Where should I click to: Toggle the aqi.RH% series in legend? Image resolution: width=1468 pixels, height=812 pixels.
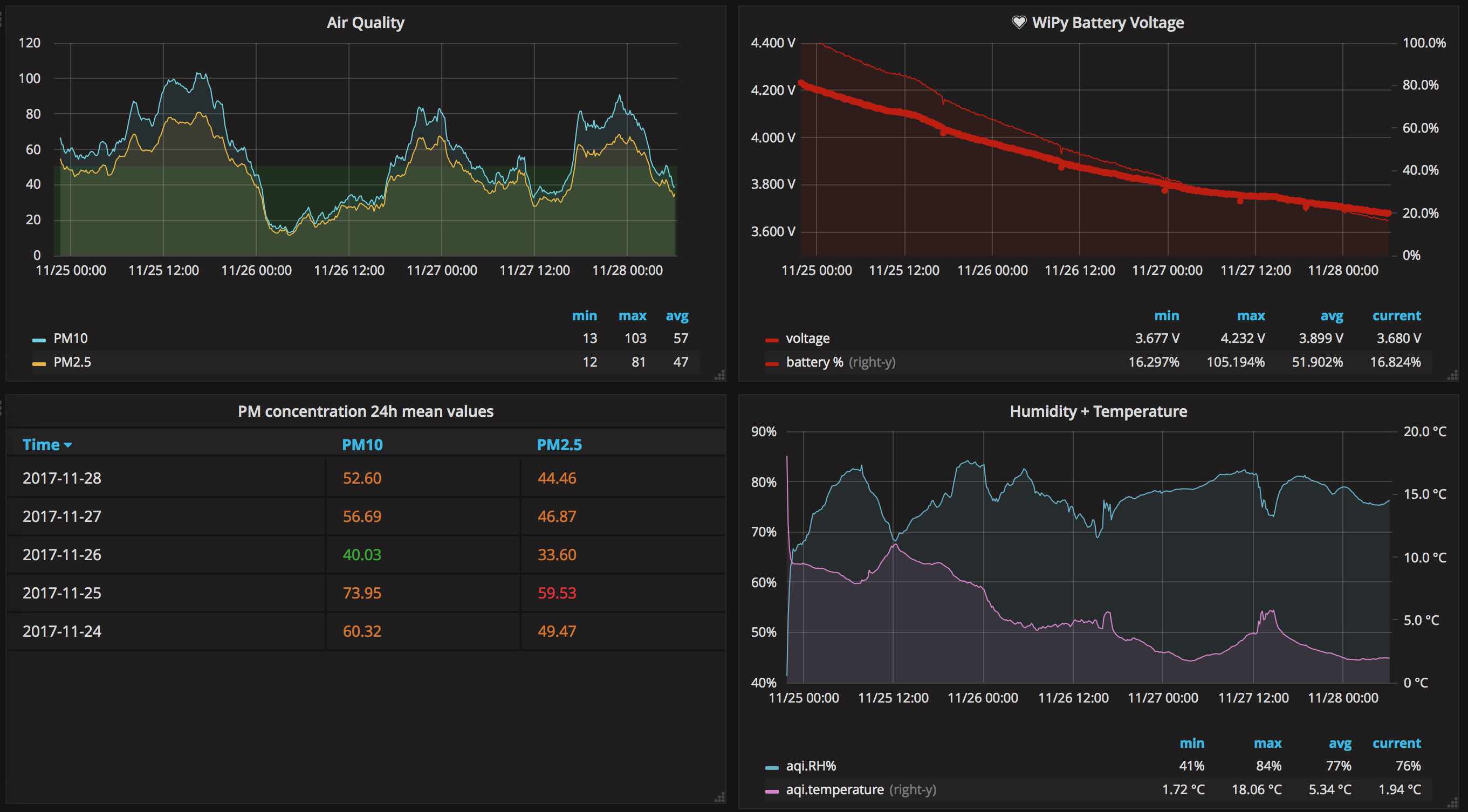coord(811,766)
